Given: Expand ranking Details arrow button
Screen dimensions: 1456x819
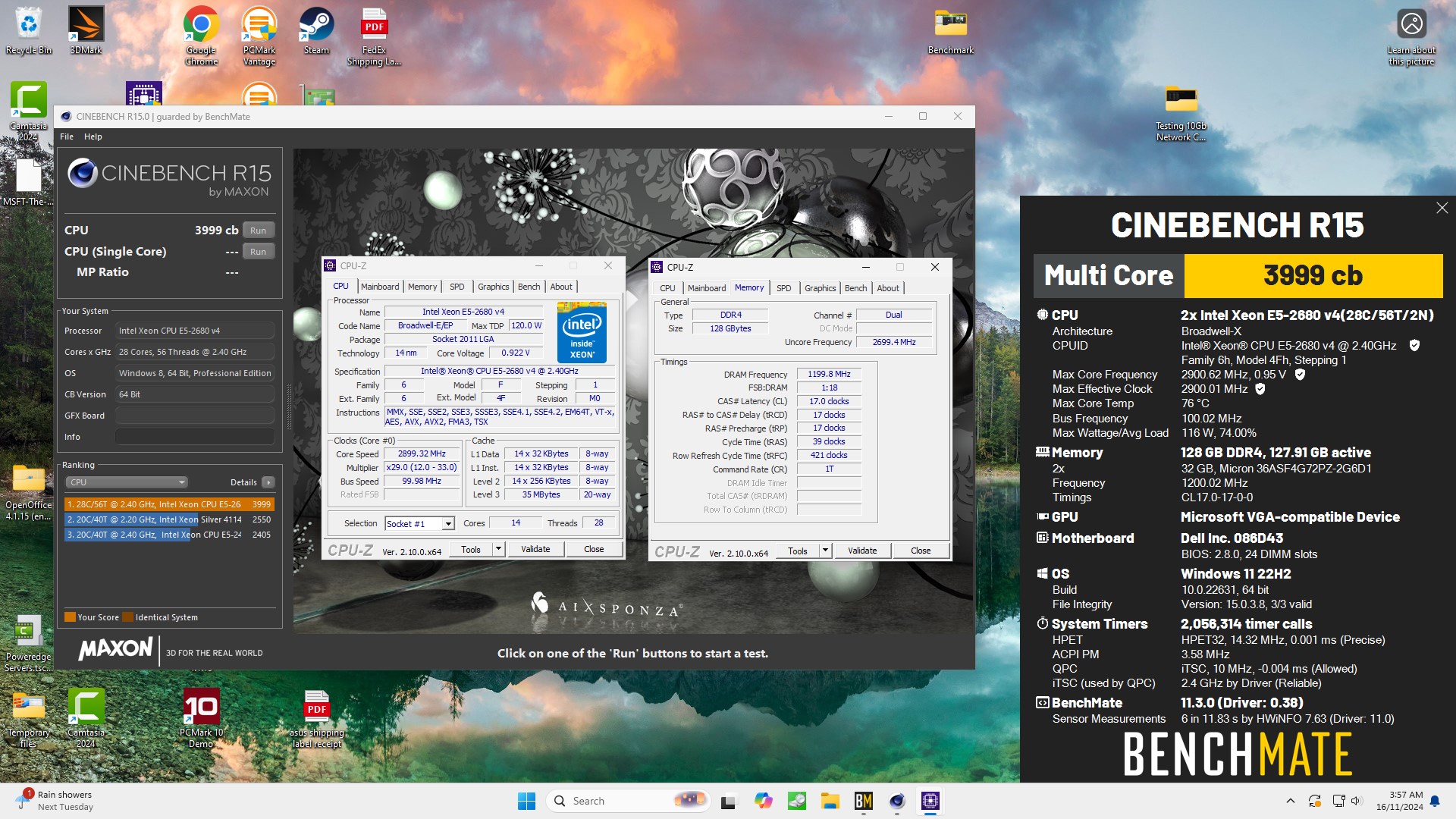Looking at the screenshot, I should coord(268,482).
